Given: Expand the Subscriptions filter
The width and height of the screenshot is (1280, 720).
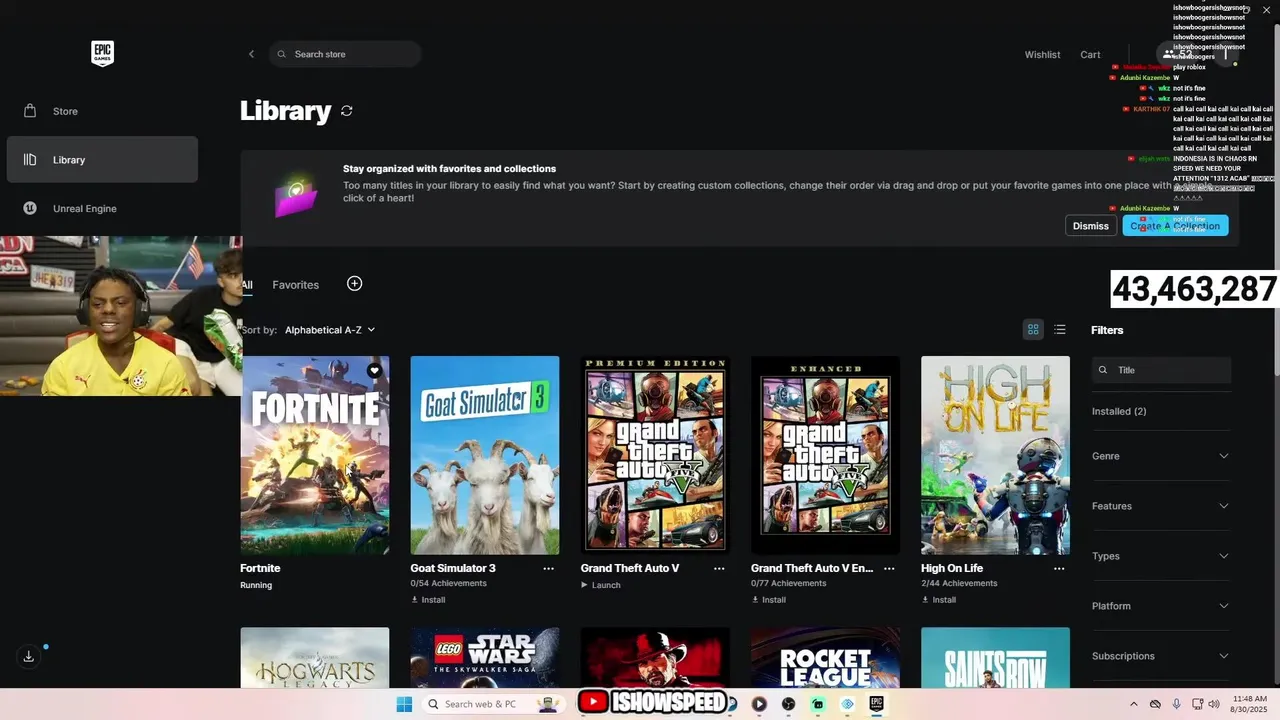Looking at the screenshot, I should click(1161, 656).
